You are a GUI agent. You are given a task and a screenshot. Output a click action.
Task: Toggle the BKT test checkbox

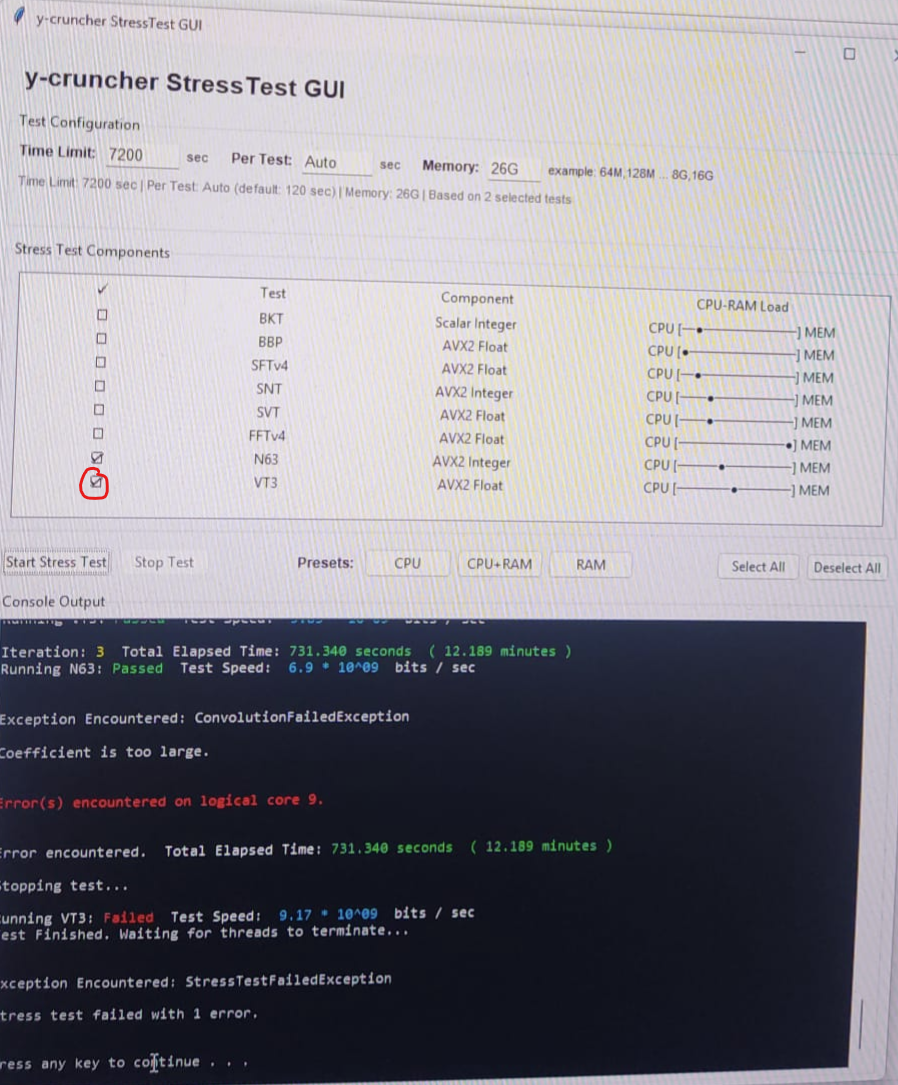tap(102, 315)
